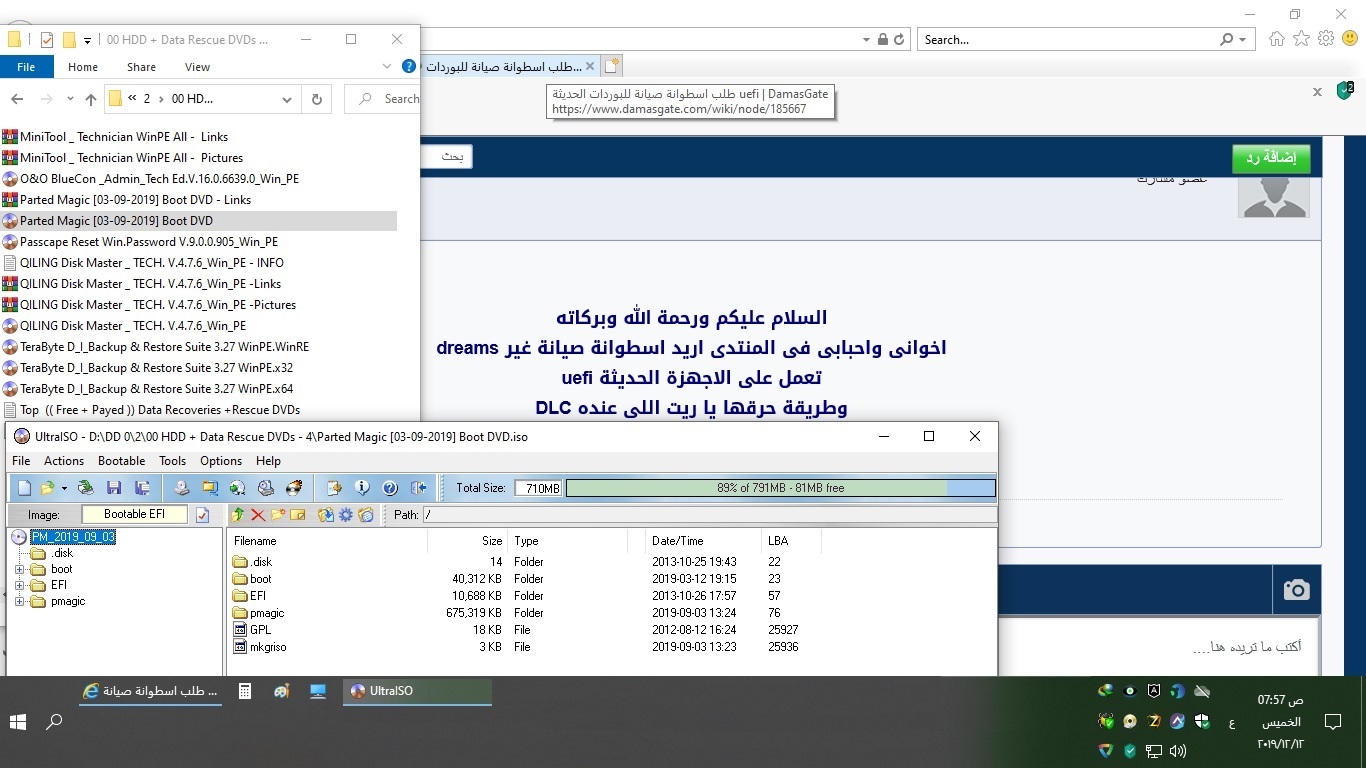
Task: Click the Exit door icon in UltraISO toolbar
Action: click(419, 488)
